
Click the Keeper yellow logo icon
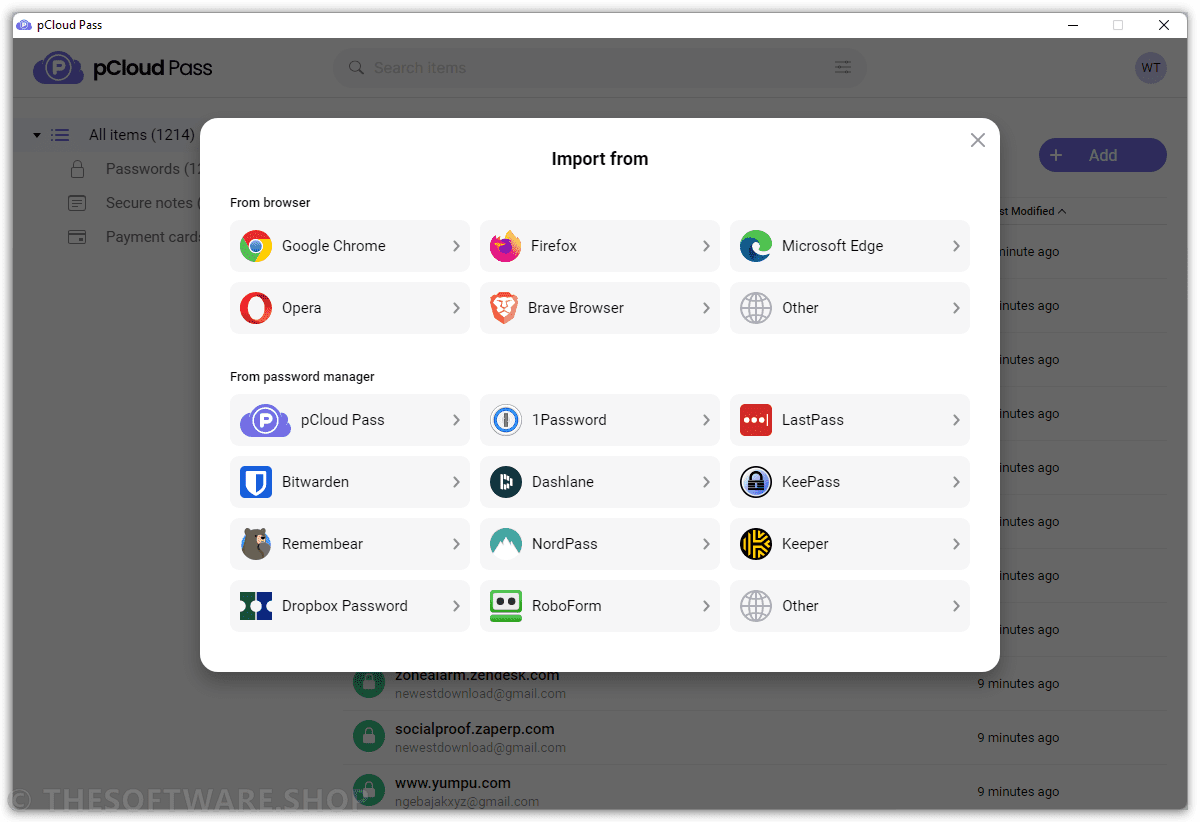tap(756, 544)
